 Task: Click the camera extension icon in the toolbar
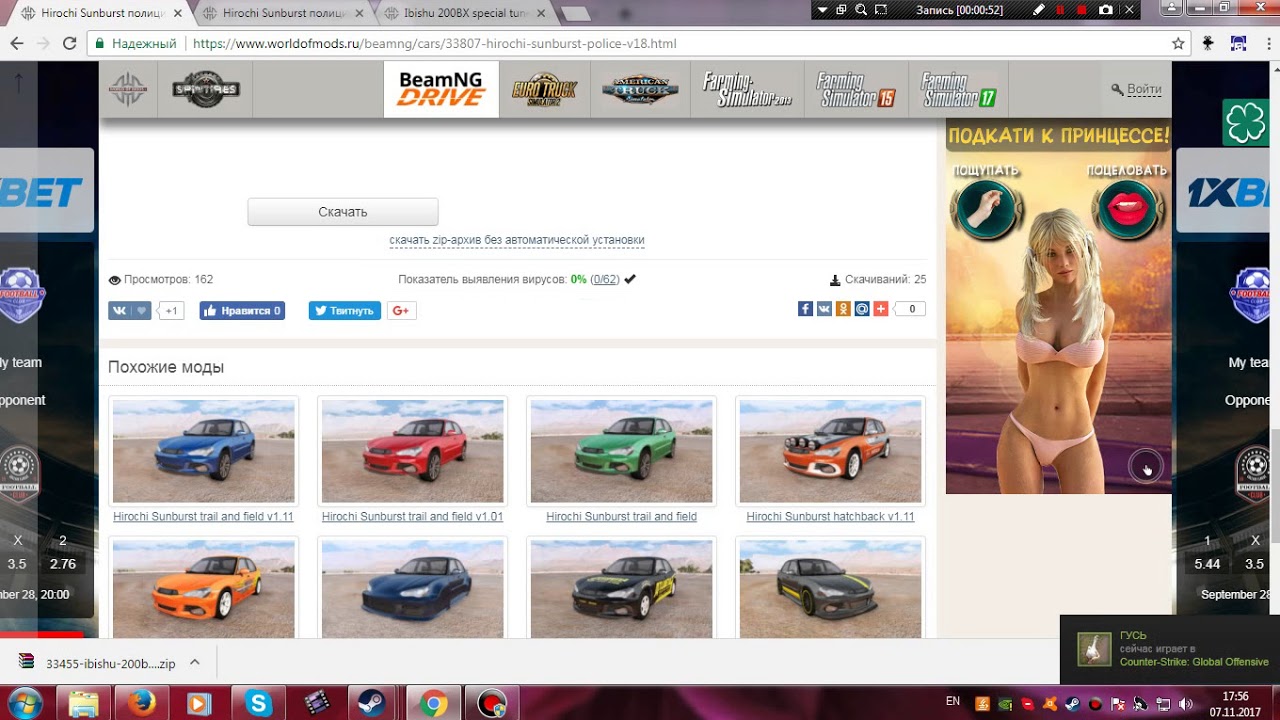click(x=1208, y=44)
